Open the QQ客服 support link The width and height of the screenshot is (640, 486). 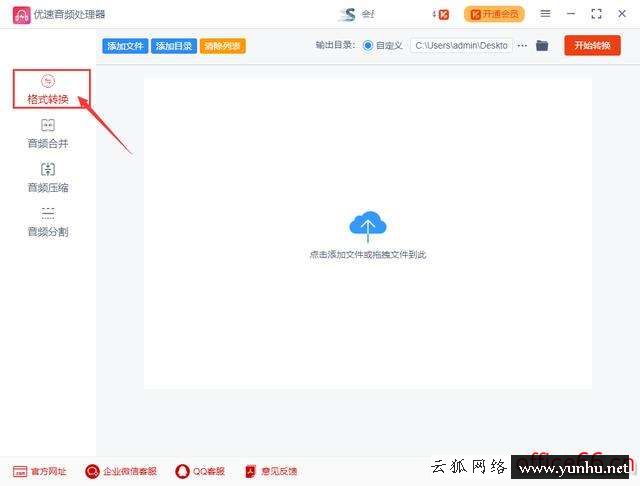coord(200,471)
